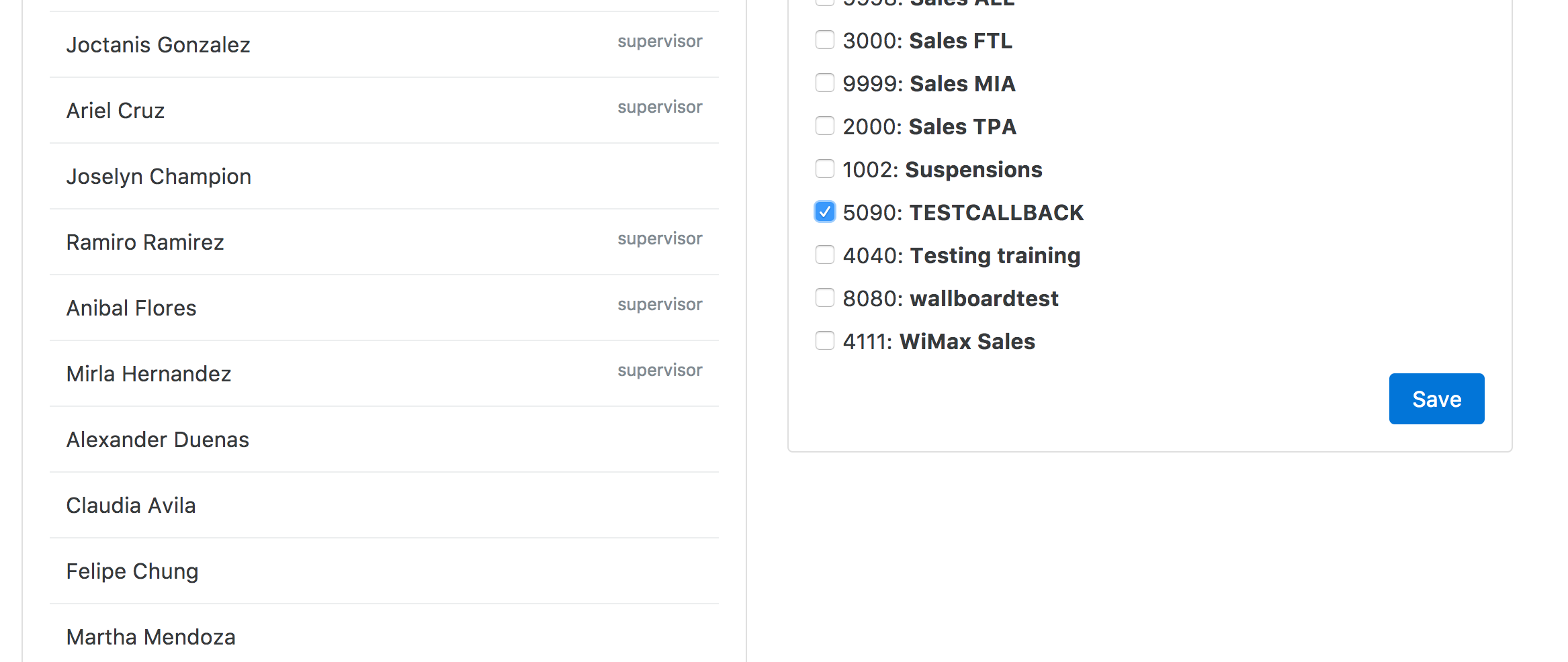Click the blue Save button
Screen dimensions: 1568x662
tap(1436, 399)
